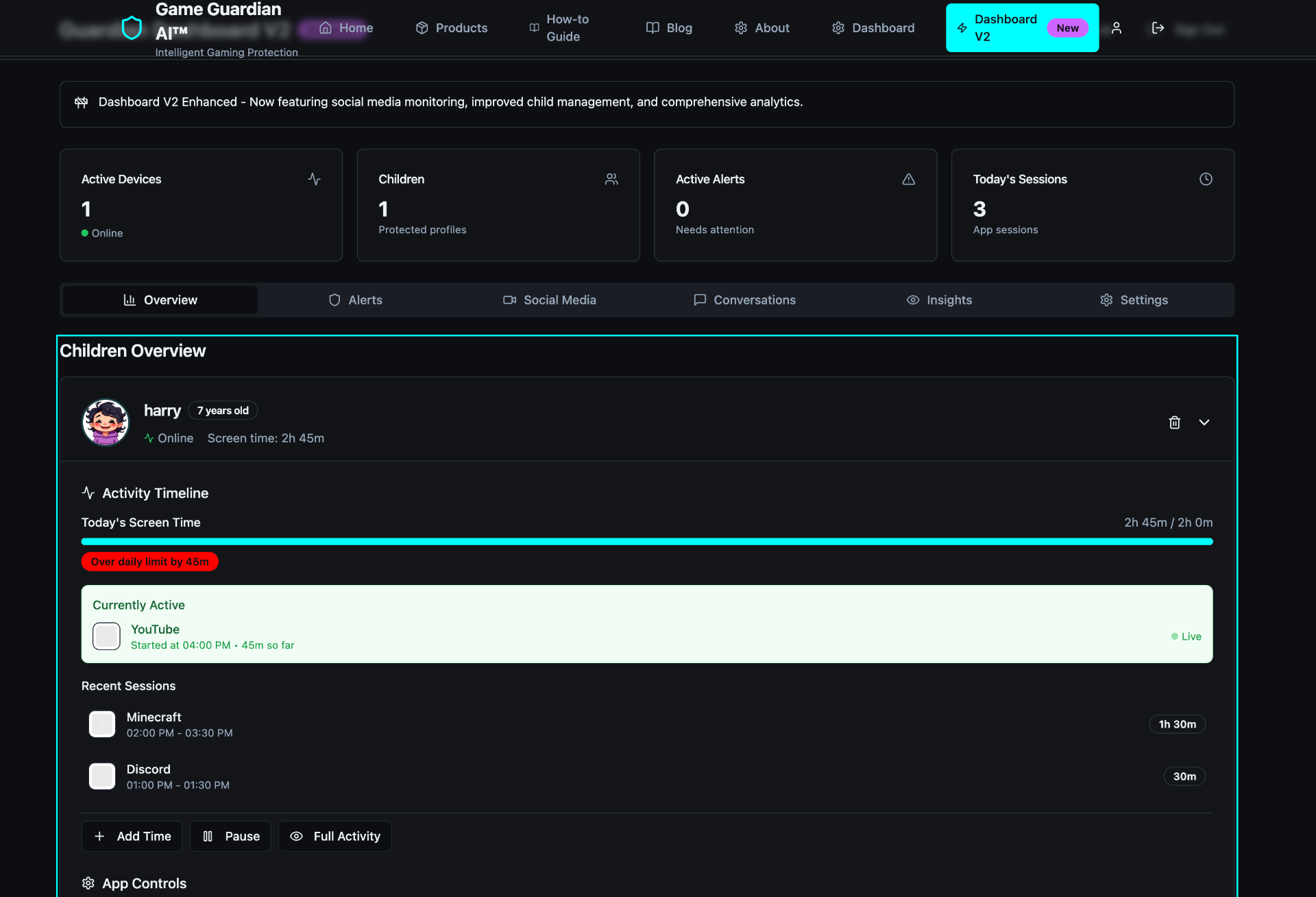Delete harry's profile with trash icon

(x=1174, y=422)
